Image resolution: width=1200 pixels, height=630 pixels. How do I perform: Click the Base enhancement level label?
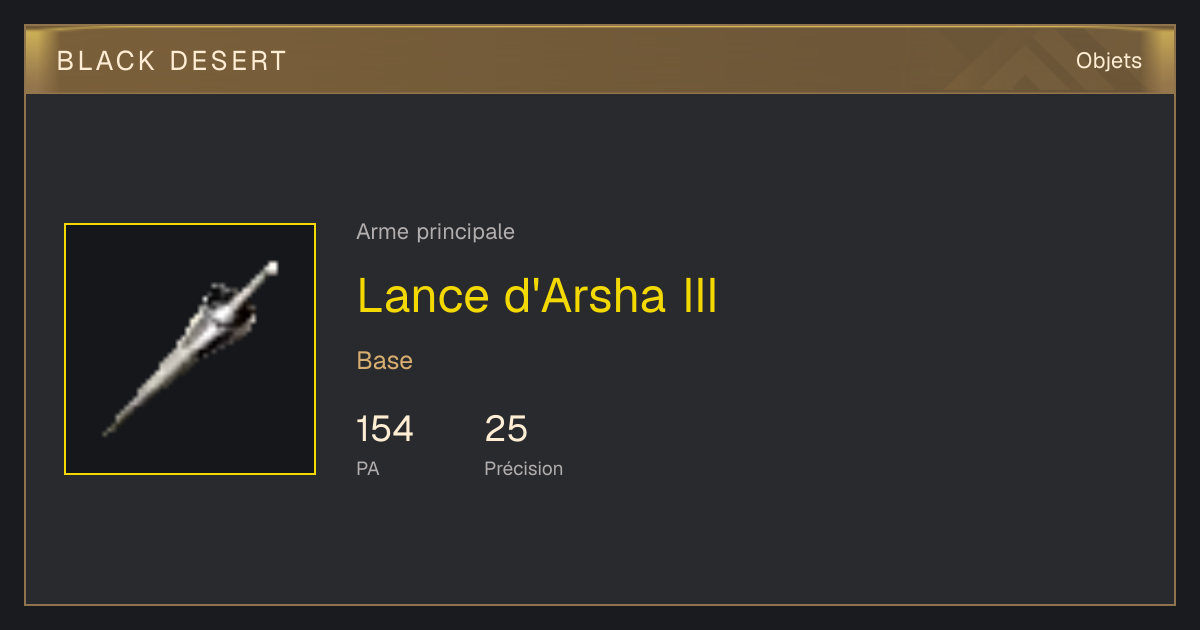click(385, 361)
